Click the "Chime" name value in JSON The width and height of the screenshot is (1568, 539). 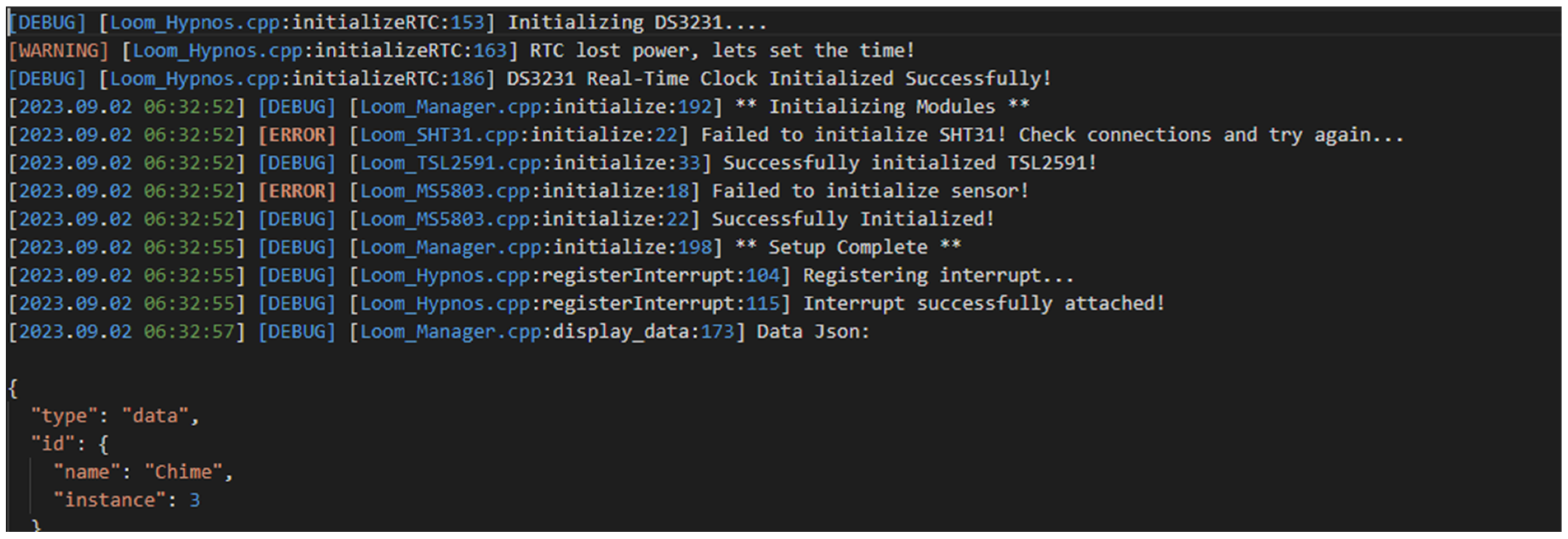pyautogui.click(x=183, y=472)
